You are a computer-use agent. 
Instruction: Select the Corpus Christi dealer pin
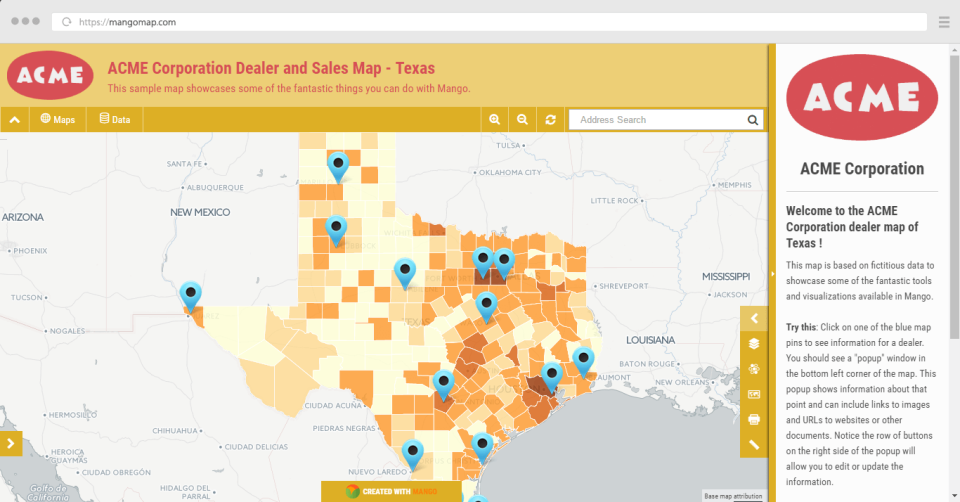point(482,448)
